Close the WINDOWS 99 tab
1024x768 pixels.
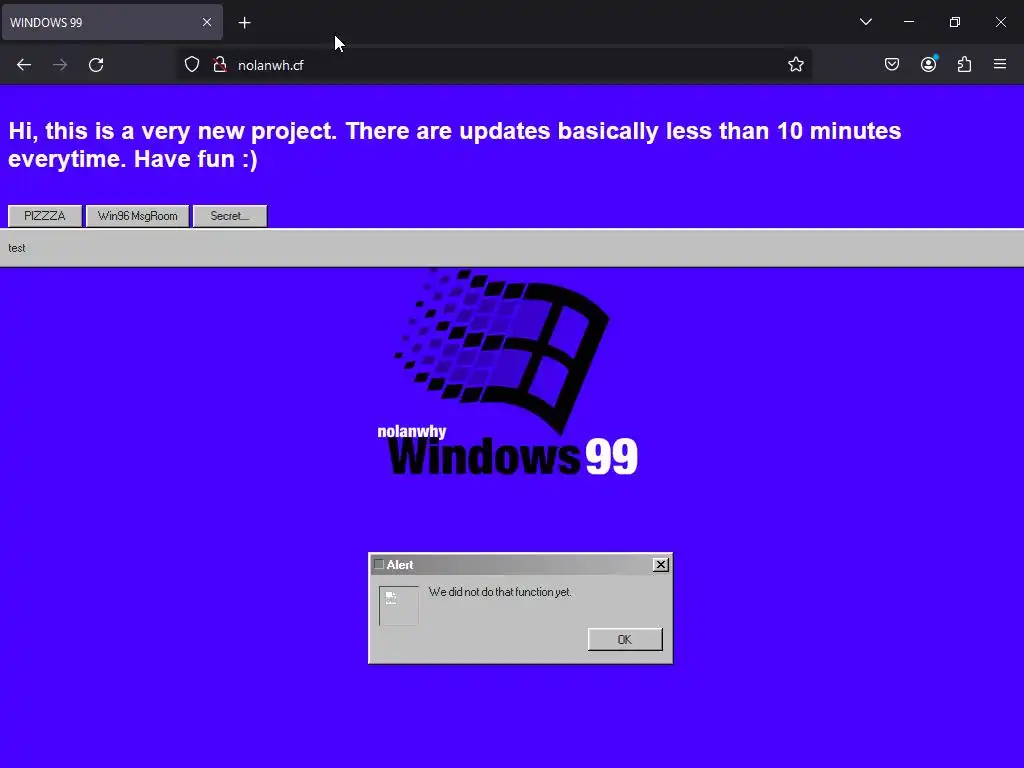click(207, 22)
